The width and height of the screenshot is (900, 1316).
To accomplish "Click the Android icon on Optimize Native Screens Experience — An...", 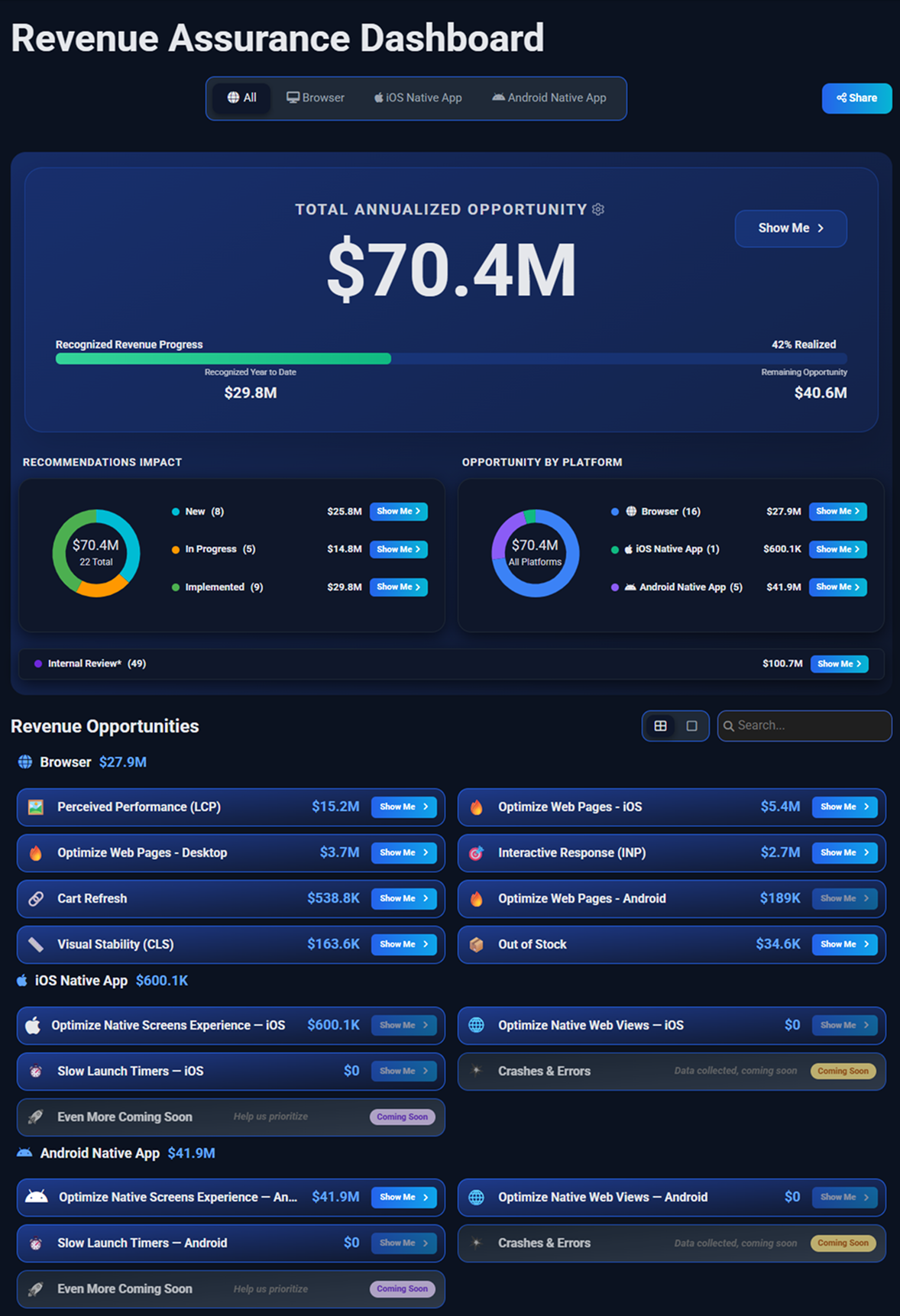I will point(37,1197).
